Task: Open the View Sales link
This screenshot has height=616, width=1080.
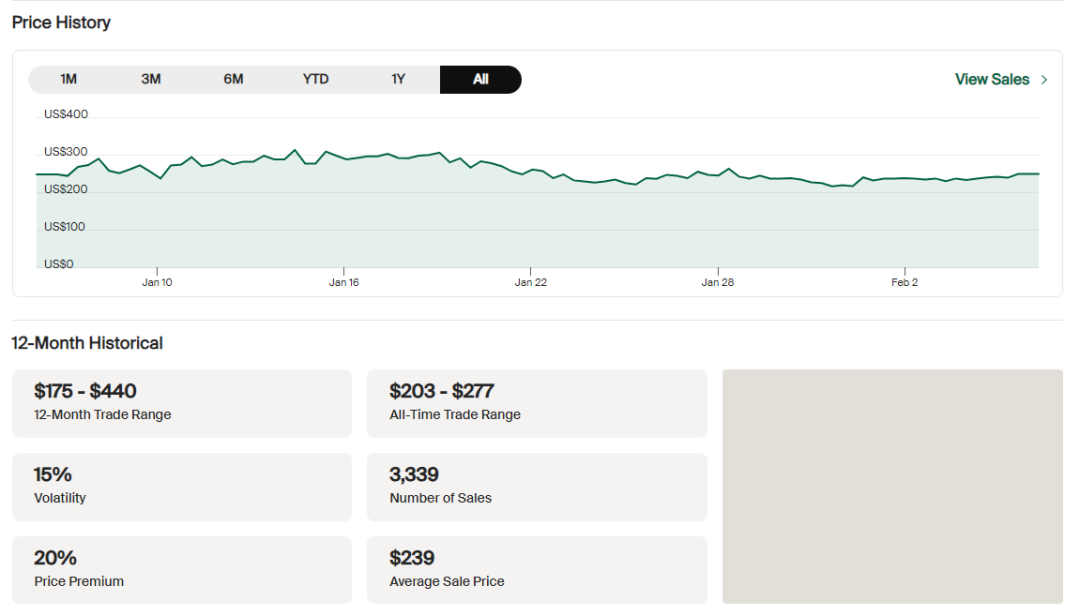Action: pos(991,80)
